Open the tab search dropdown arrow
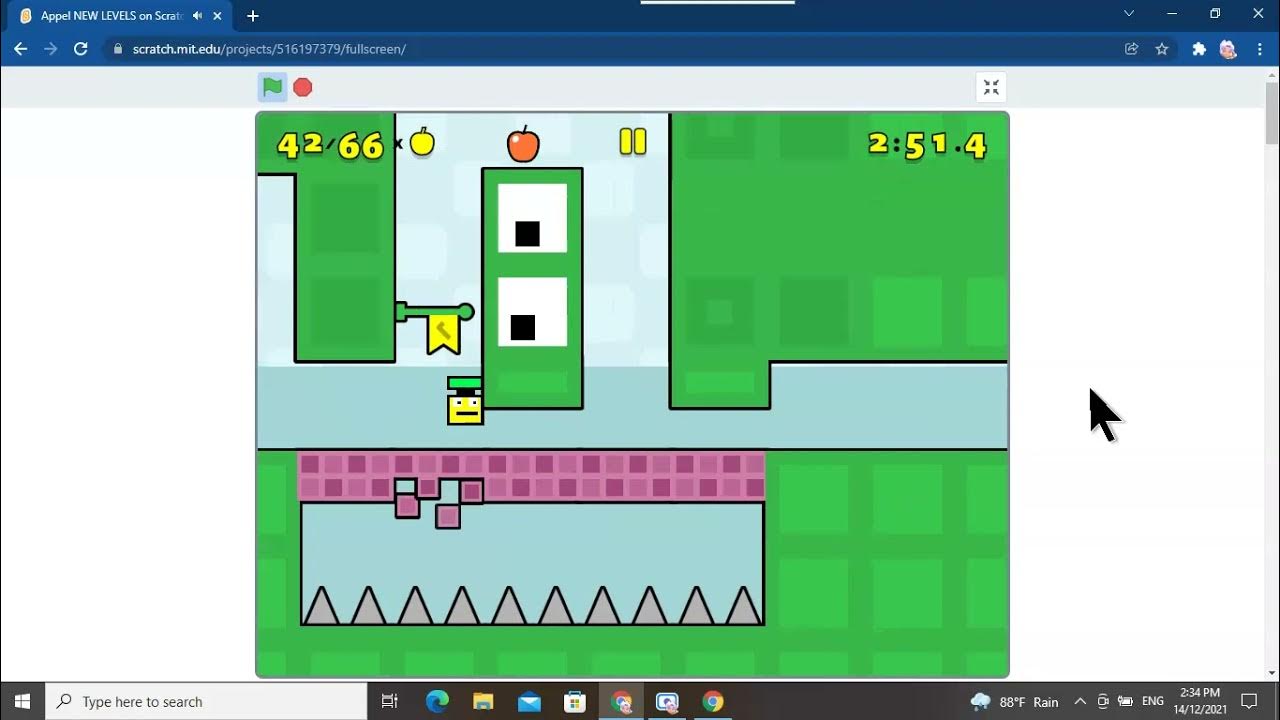Screen dimensions: 1280x720 pyautogui.click(x=1129, y=14)
